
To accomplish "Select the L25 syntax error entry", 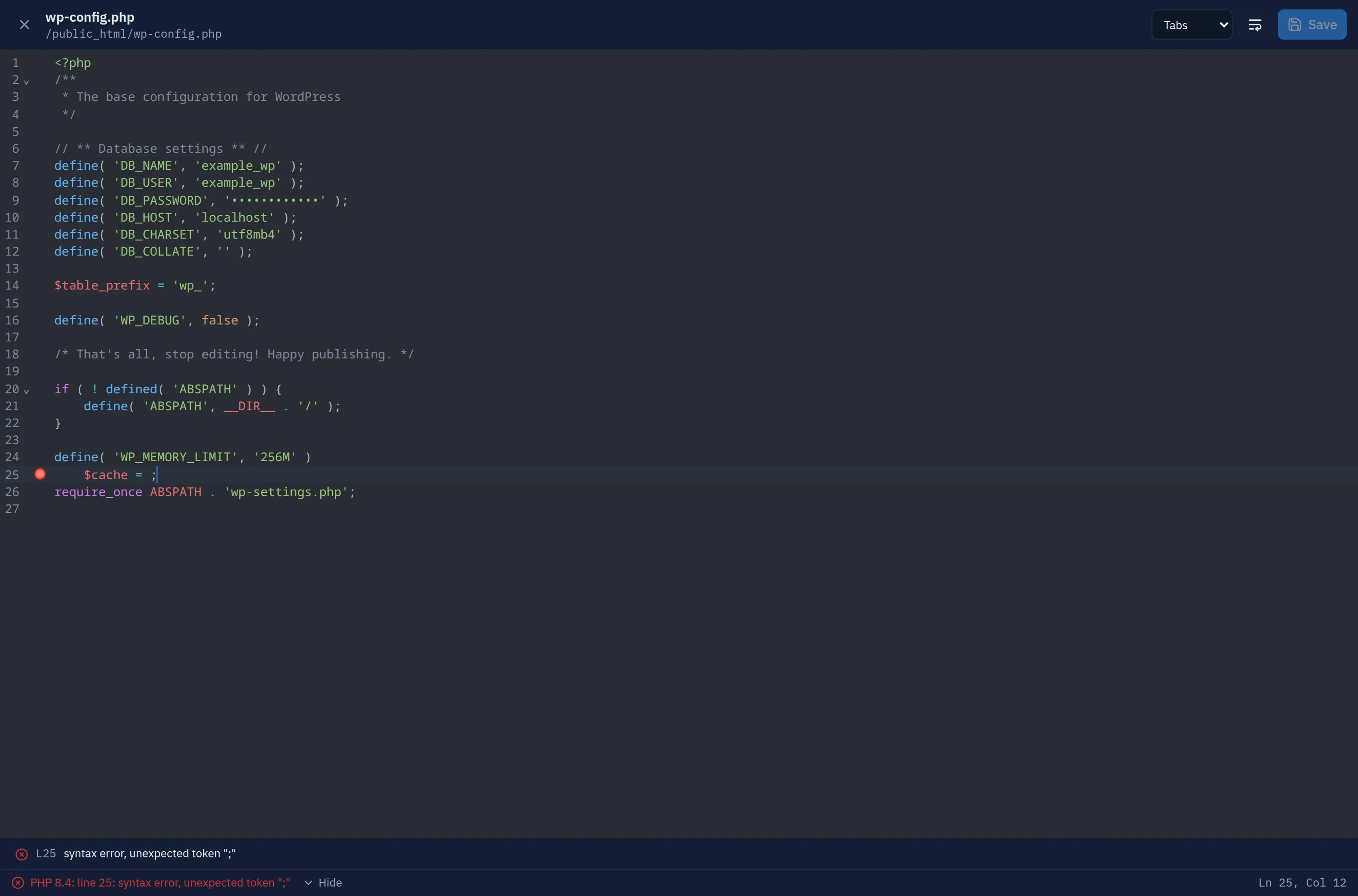I will (679, 854).
